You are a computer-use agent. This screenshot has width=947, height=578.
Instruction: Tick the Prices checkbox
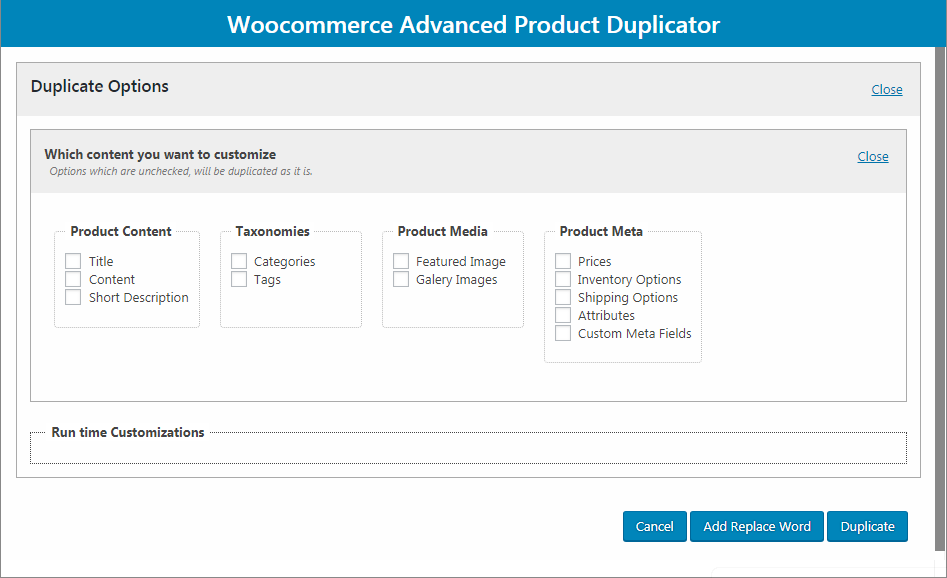[563, 261]
